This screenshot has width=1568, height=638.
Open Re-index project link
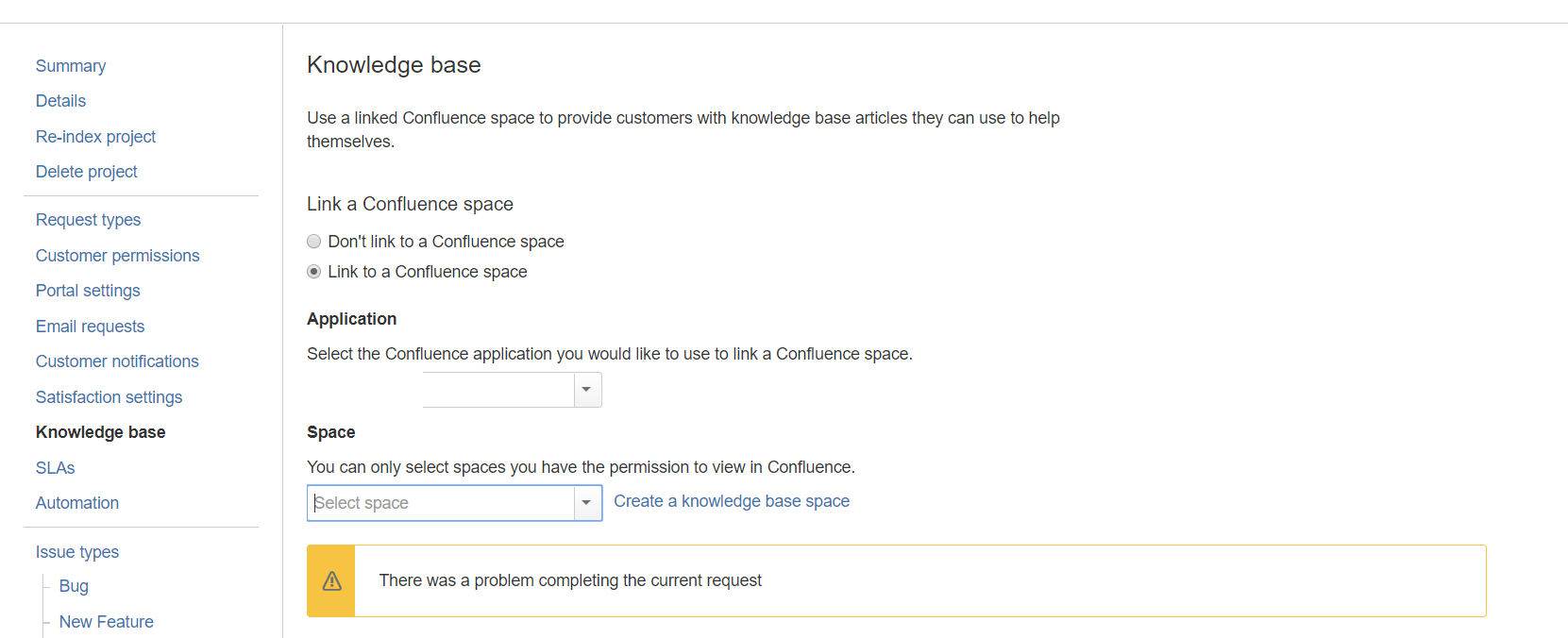coord(95,137)
